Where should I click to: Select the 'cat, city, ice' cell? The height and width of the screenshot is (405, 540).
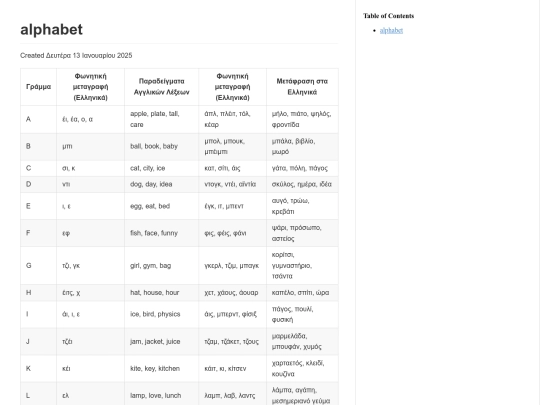point(162,168)
